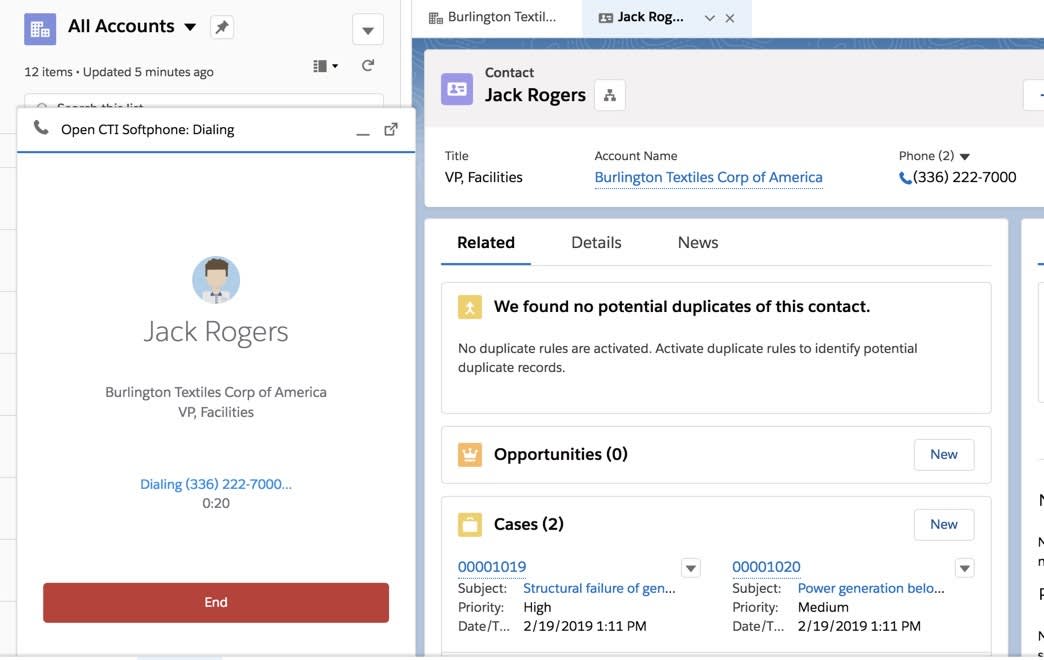
Task: Click Dialing (336) 222-7000 status link
Action: pyautogui.click(x=216, y=484)
